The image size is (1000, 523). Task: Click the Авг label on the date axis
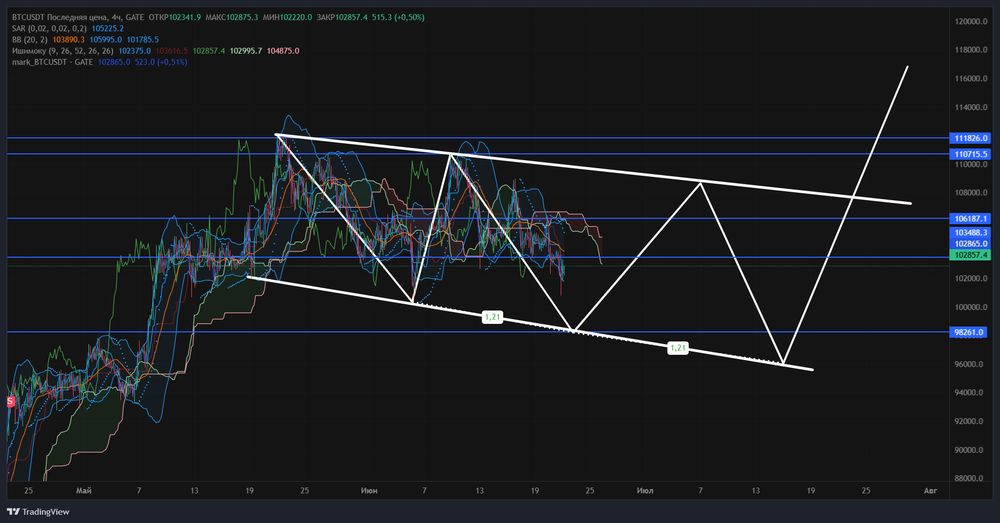click(x=930, y=490)
